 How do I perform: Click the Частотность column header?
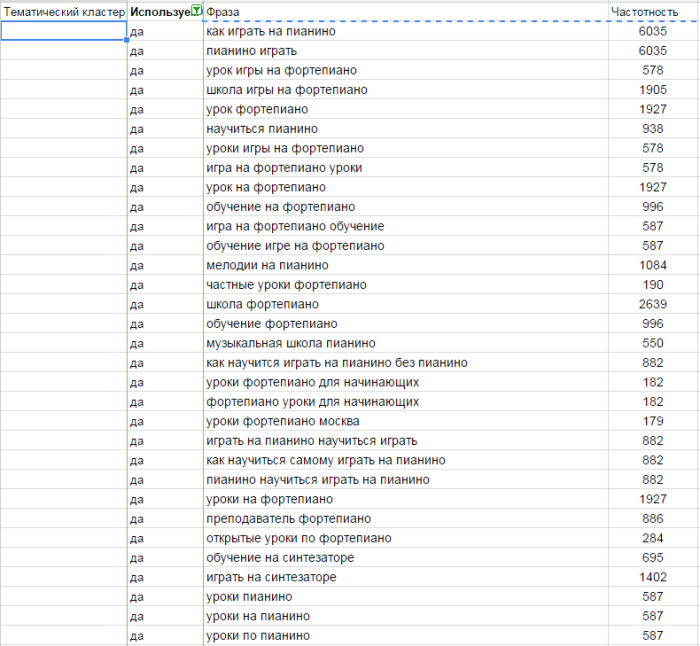tap(652, 11)
